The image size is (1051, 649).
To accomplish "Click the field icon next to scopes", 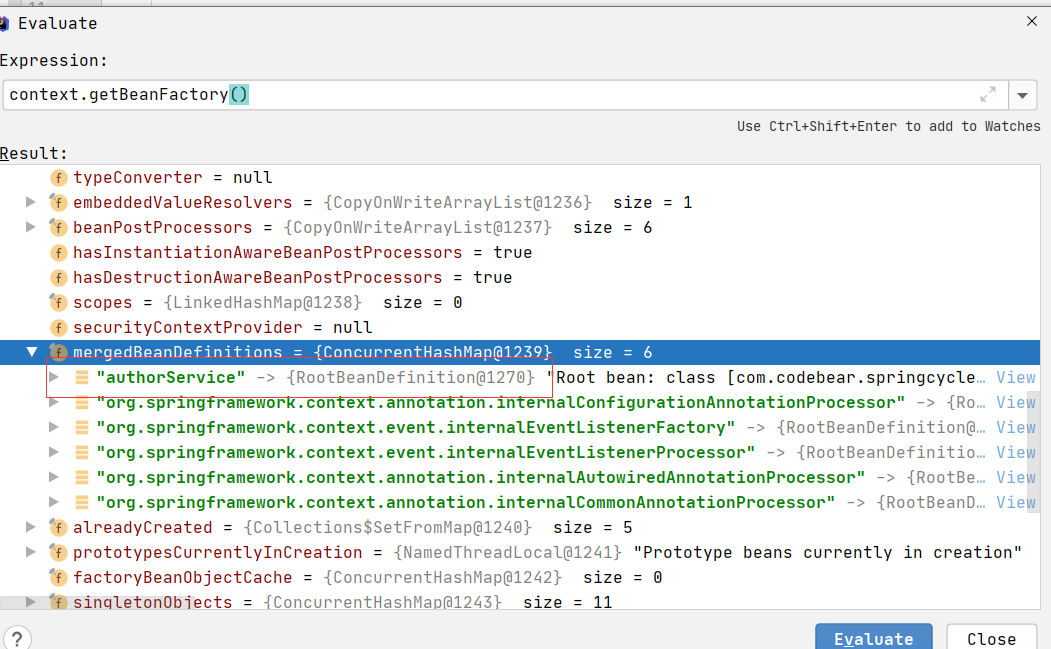I will (59, 302).
